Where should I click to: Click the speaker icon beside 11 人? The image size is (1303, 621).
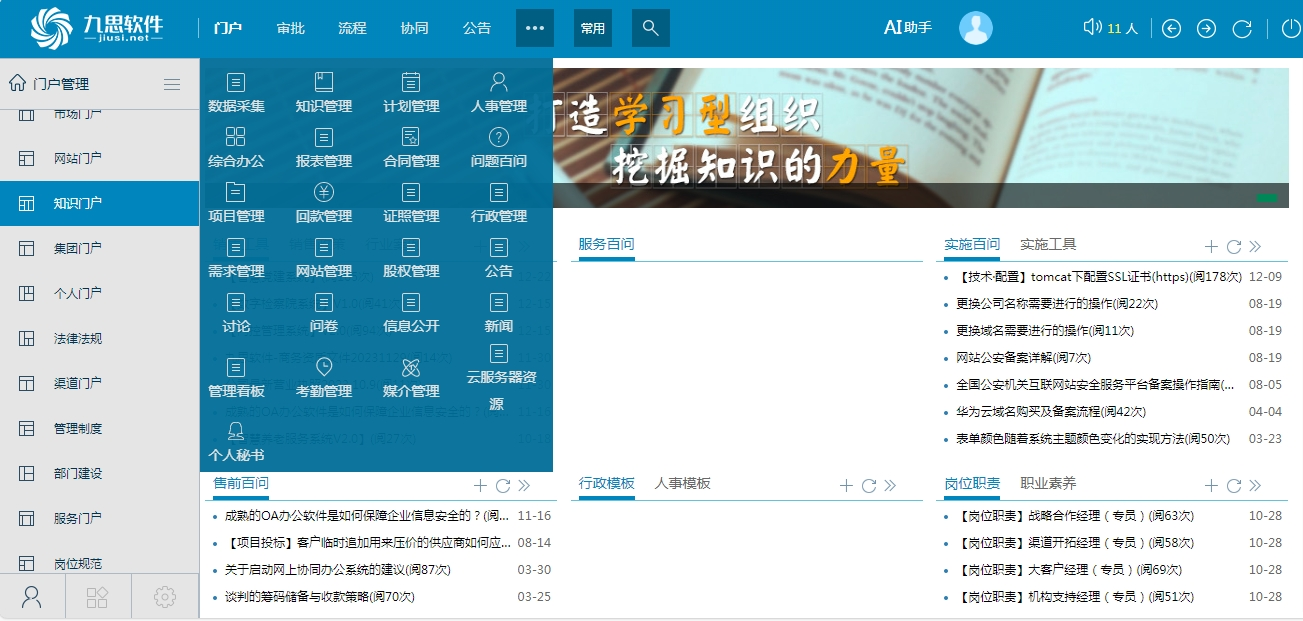click(x=1092, y=28)
